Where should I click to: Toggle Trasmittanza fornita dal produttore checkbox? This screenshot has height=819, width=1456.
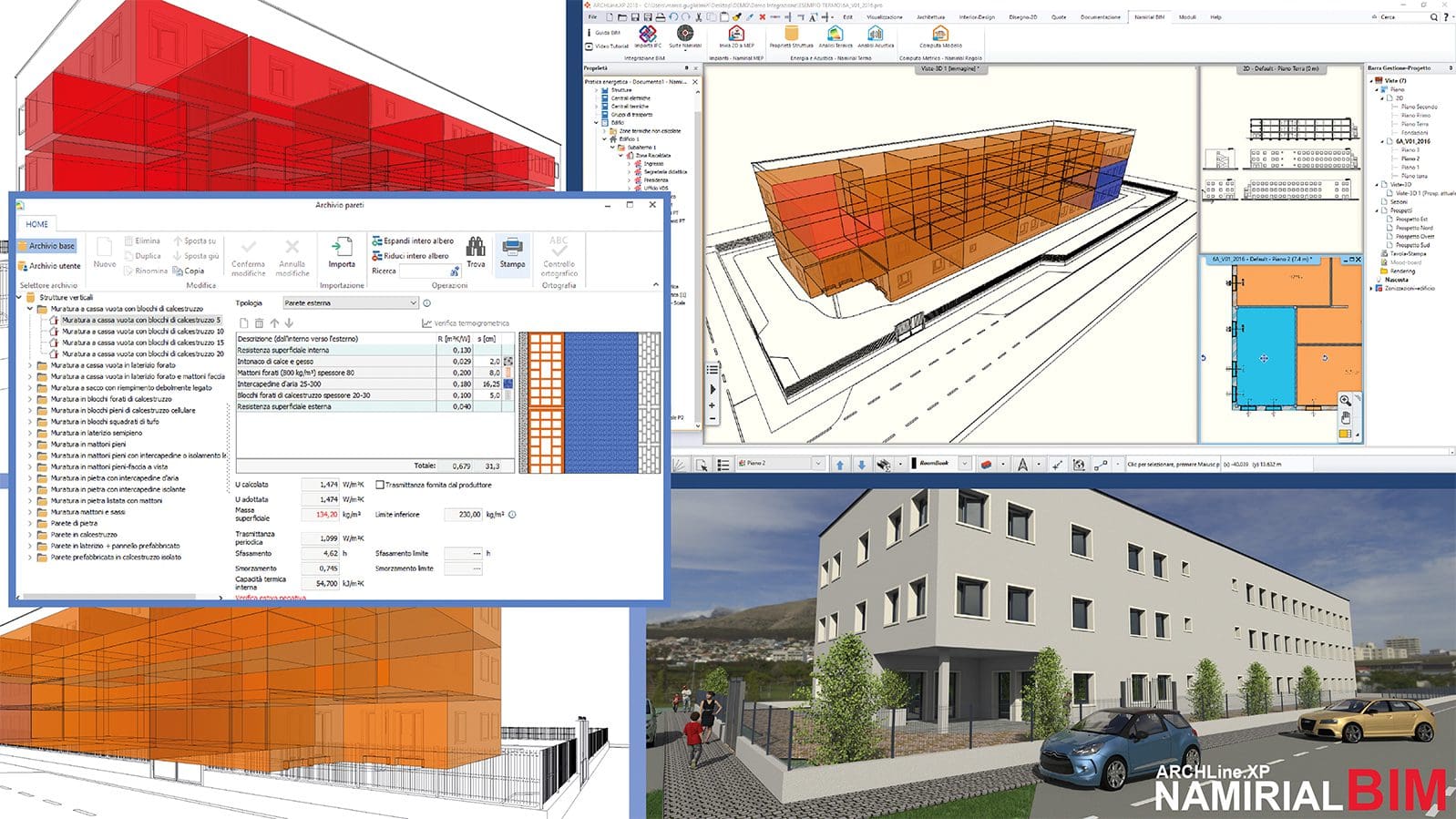click(x=380, y=485)
